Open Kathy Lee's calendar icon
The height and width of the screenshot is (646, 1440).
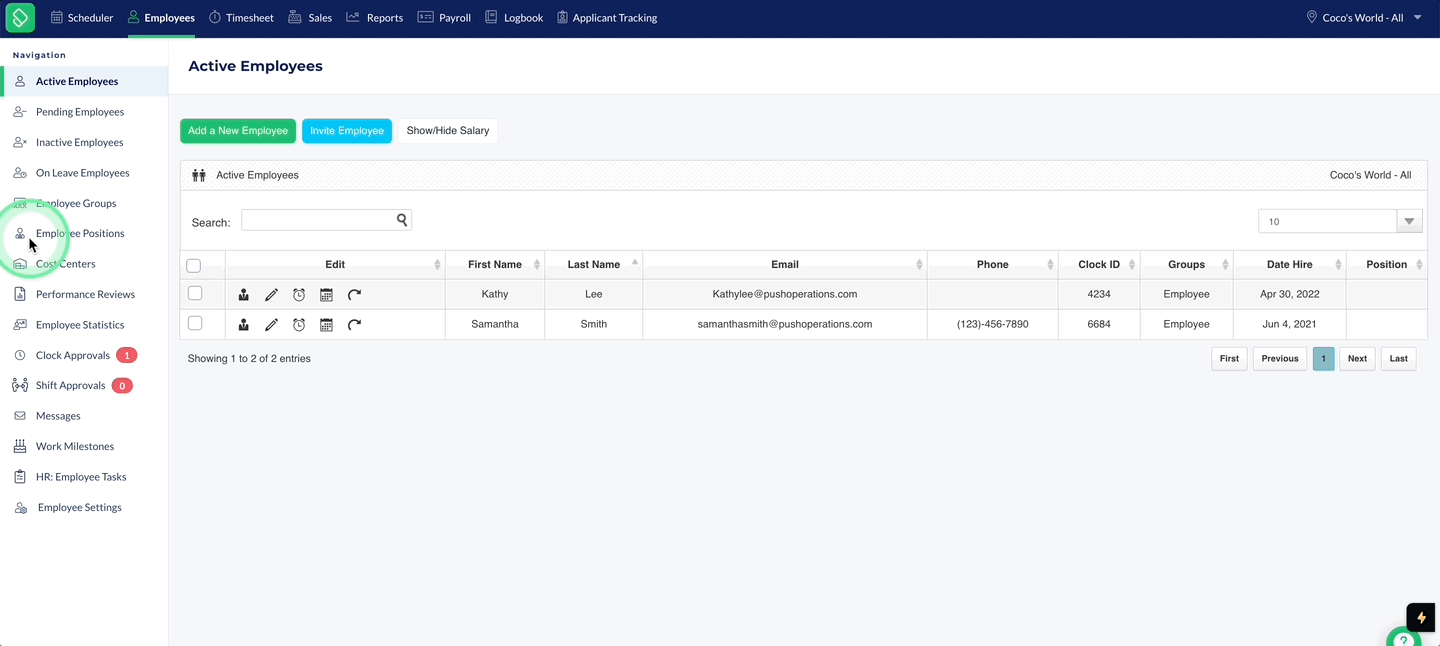coord(326,294)
